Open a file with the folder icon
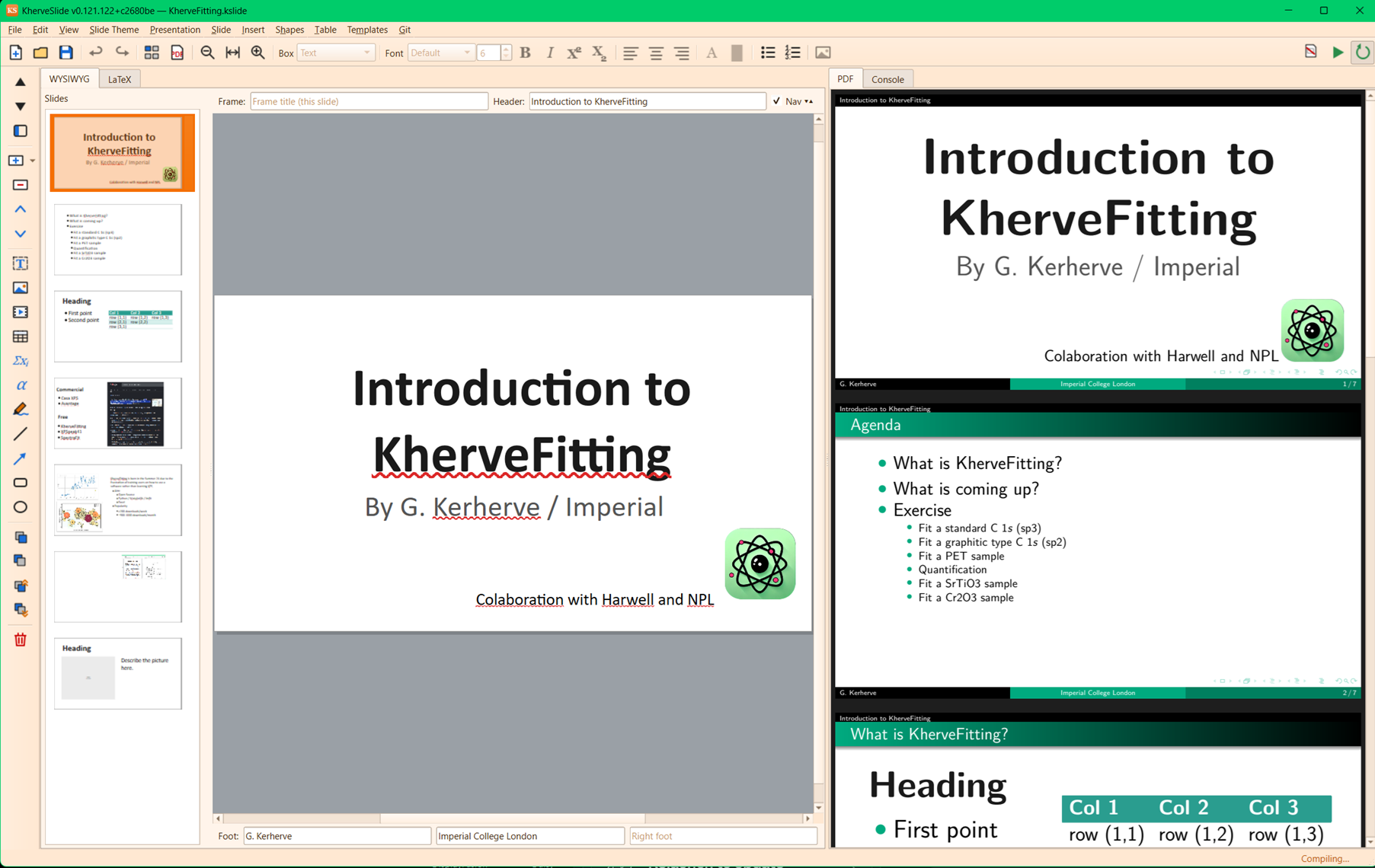1375x868 pixels. tap(40, 53)
